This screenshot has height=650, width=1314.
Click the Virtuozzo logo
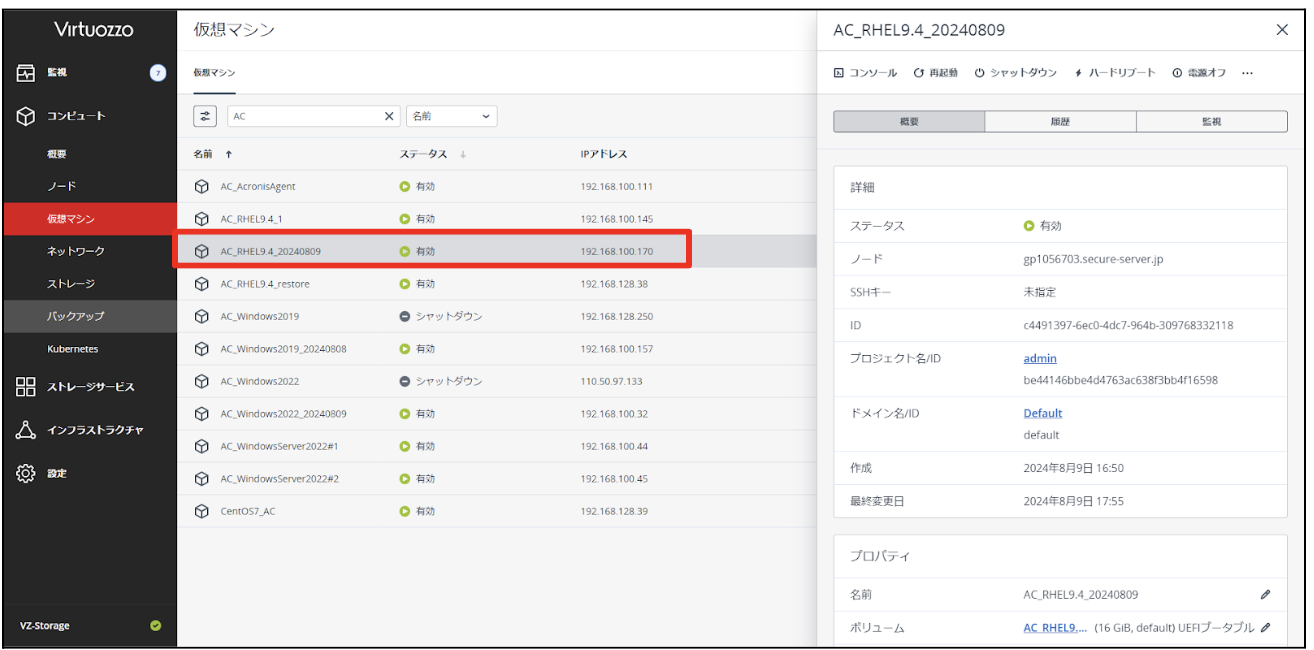(x=94, y=30)
